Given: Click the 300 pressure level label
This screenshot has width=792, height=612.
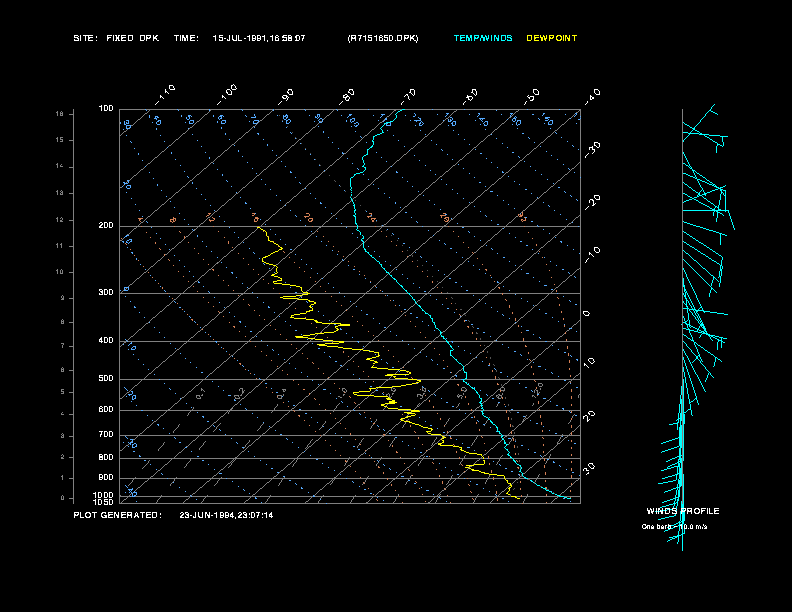Looking at the screenshot, I should click(106, 293).
